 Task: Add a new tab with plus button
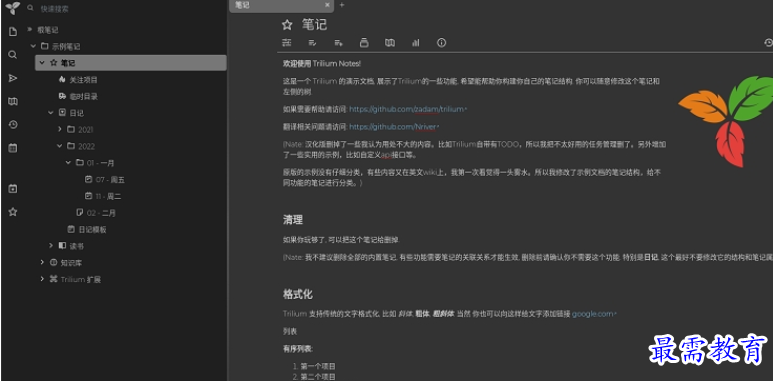point(342,5)
